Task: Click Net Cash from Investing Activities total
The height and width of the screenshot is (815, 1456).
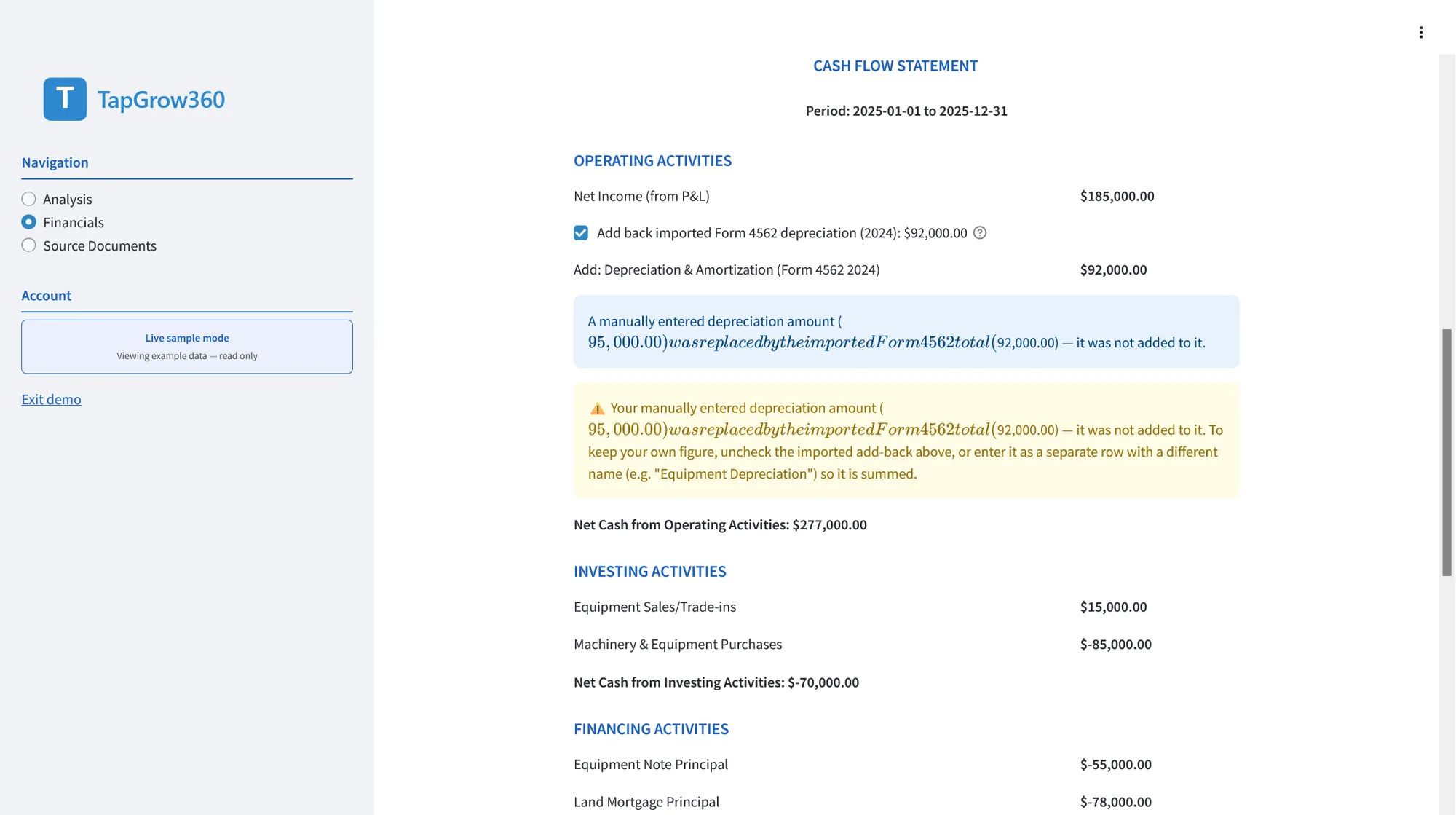Action: coord(716,682)
